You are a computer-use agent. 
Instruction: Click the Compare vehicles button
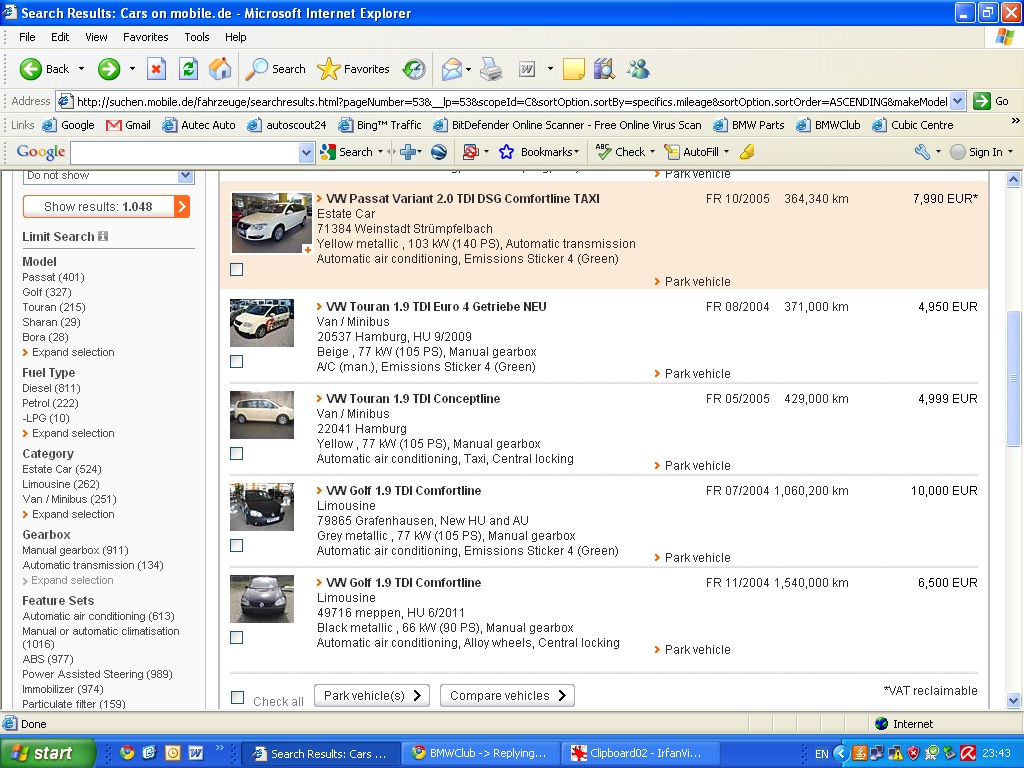pos(507,696)
